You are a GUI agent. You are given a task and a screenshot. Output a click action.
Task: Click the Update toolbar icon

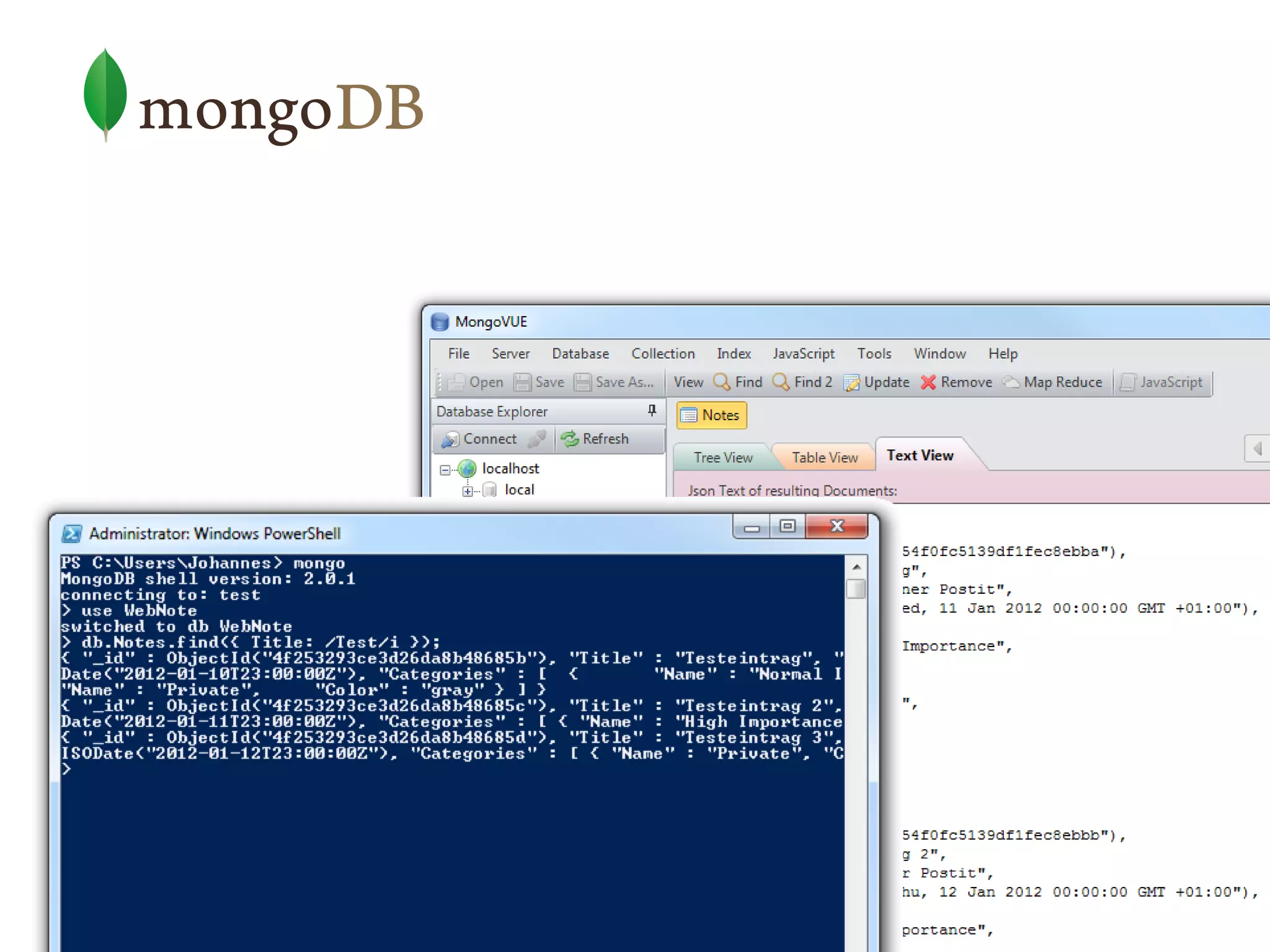(852, 383)
